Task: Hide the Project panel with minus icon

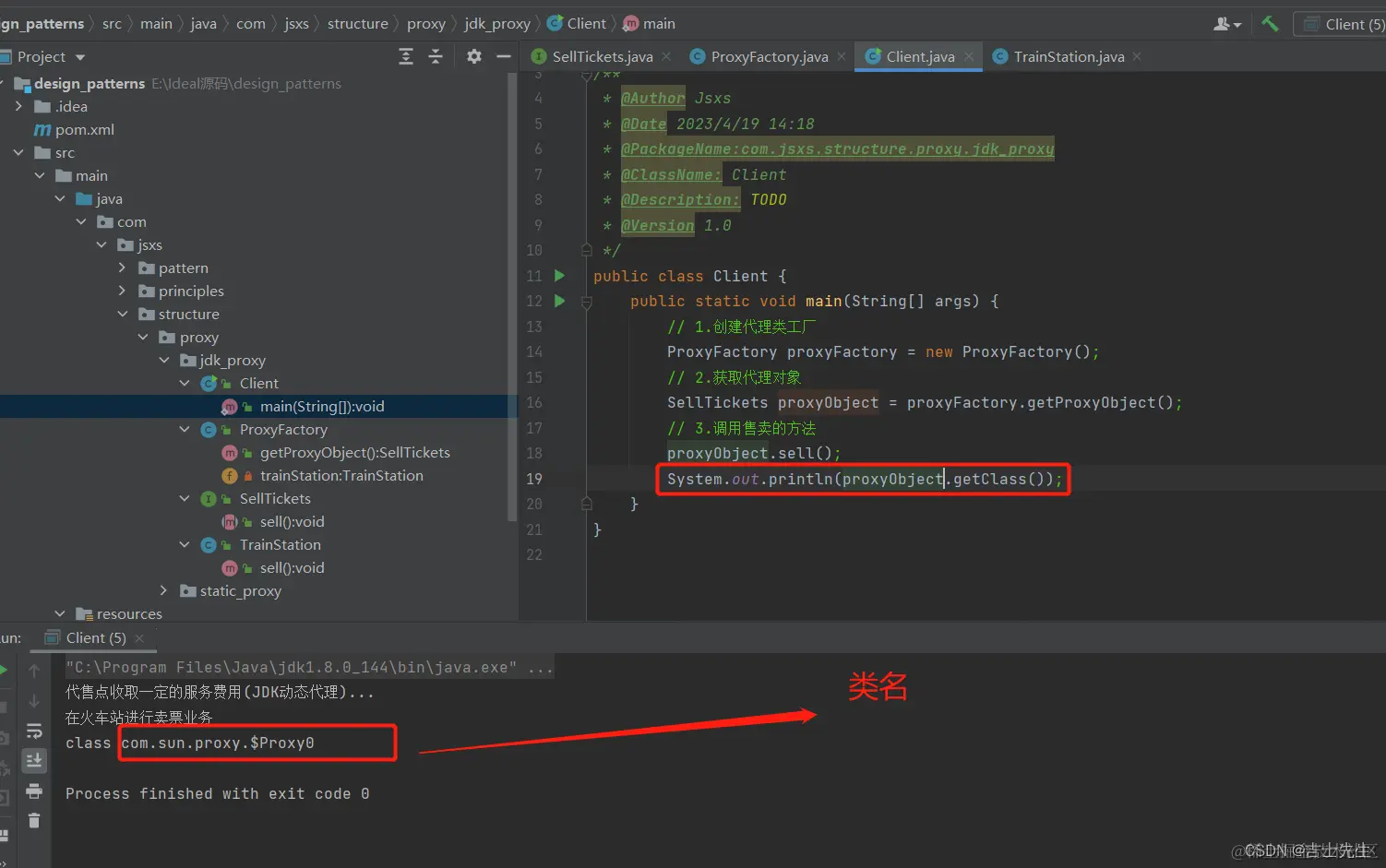Action: (504, 57)
